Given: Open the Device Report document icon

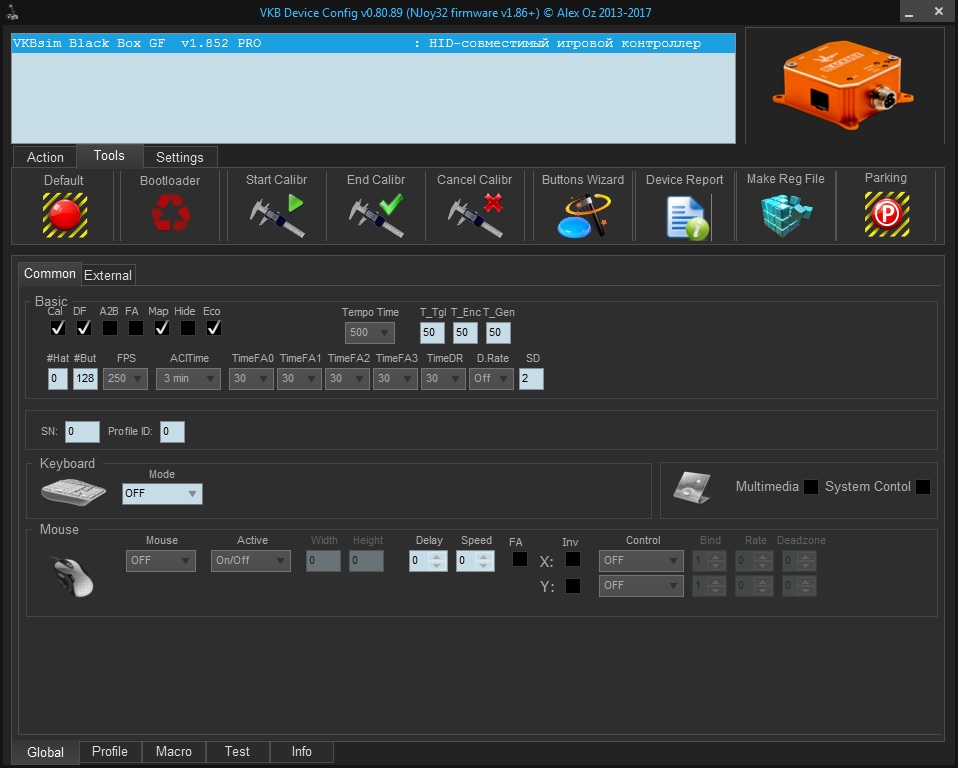Looking at the screenshot, I should [x=687, y=217].
